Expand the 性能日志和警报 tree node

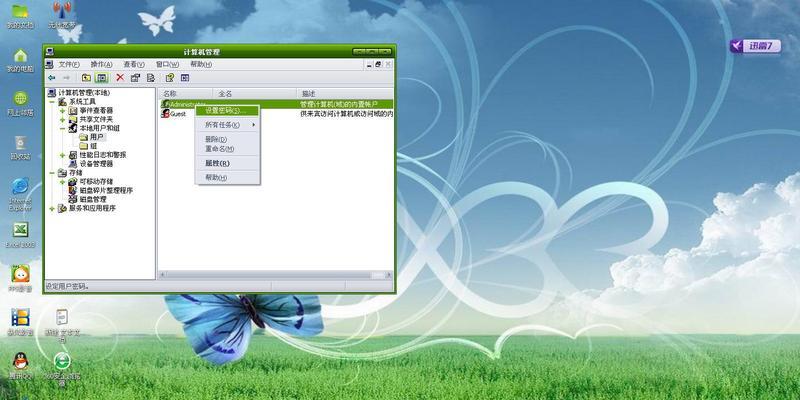(62, 155)
